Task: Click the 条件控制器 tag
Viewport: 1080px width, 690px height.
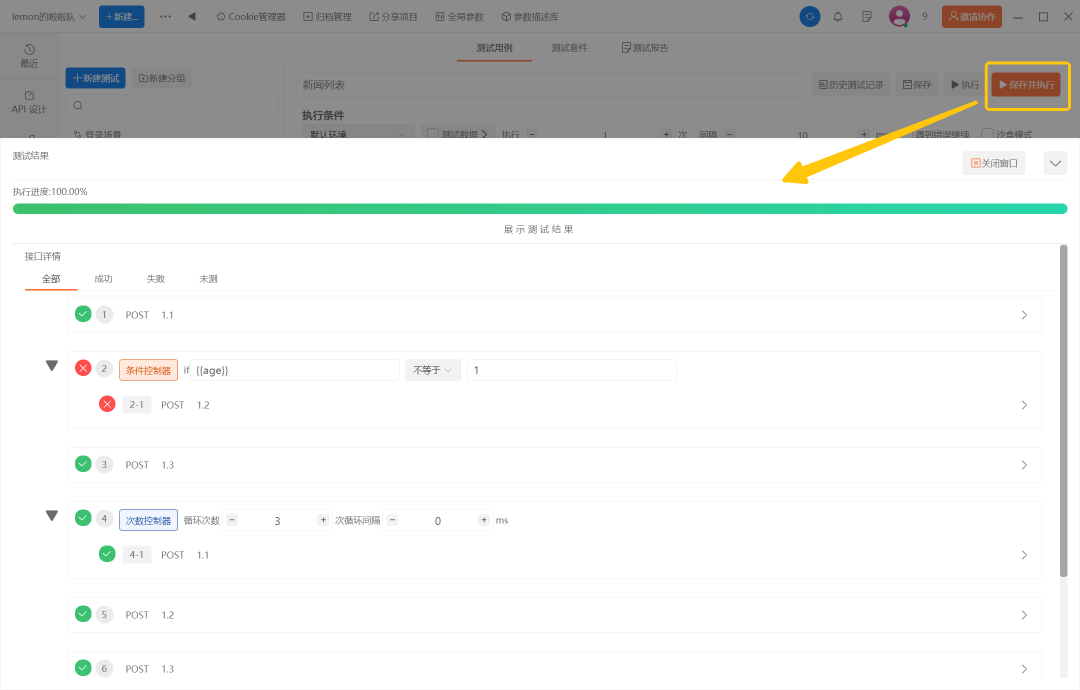Action: click(148, 370)
